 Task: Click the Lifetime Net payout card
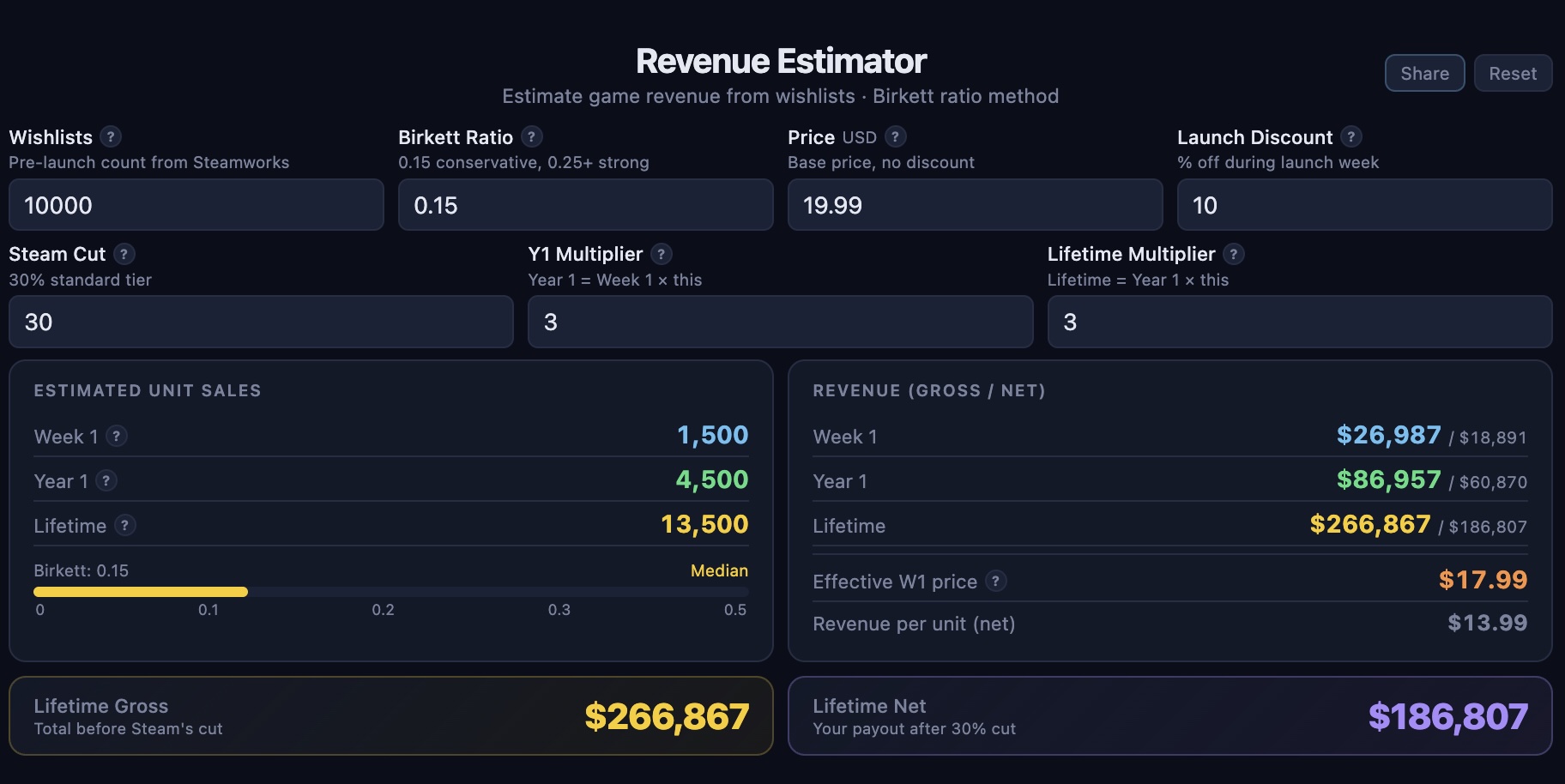1170,716
